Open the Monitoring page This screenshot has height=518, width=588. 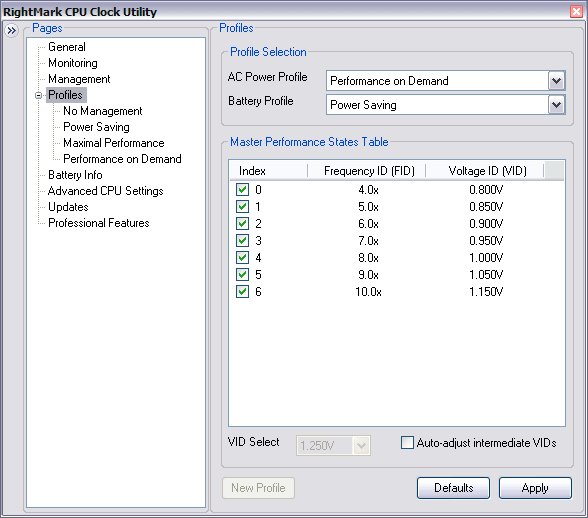tap(73, 63)
